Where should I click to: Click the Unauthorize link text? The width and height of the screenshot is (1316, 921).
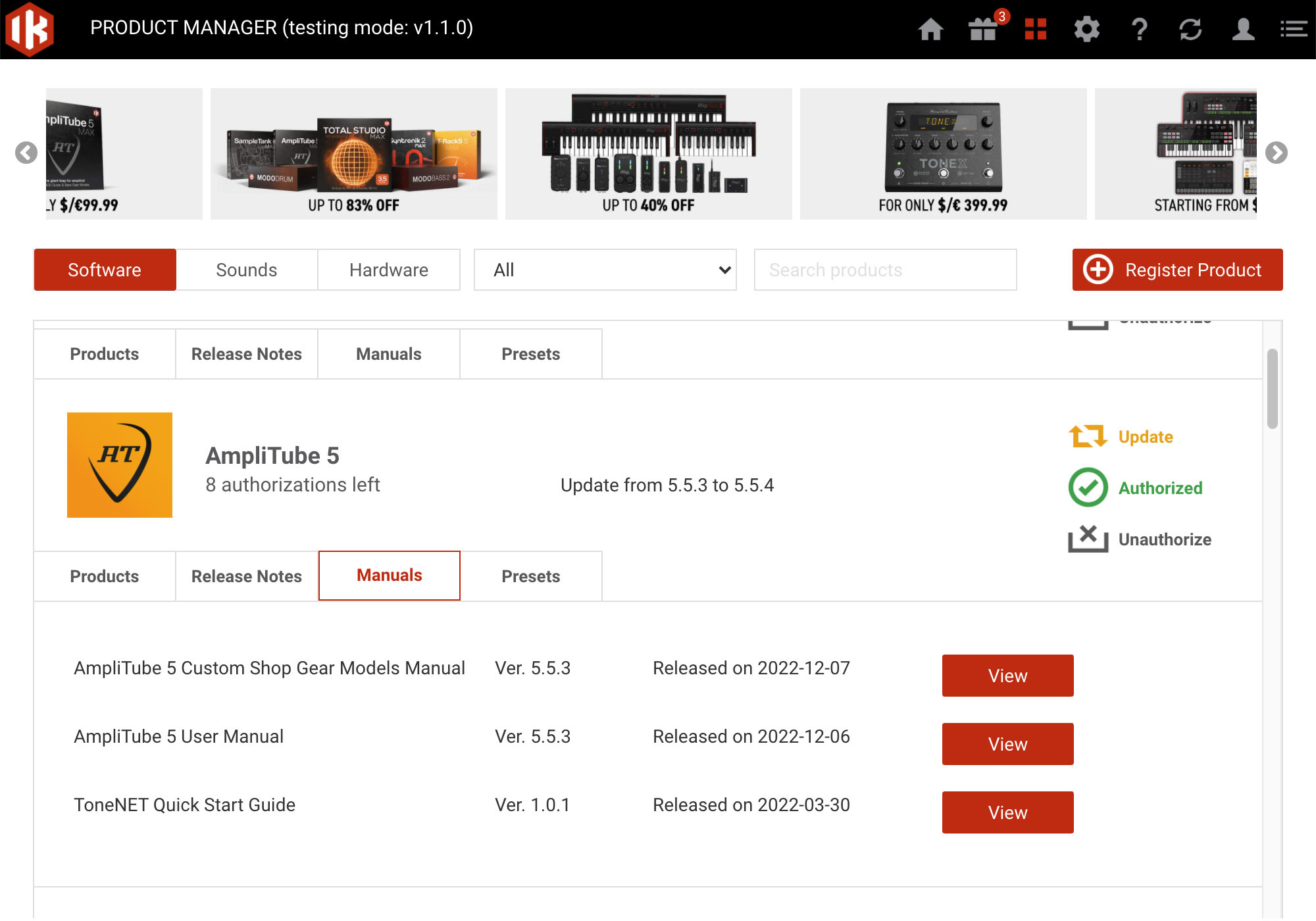point(1165,539)
